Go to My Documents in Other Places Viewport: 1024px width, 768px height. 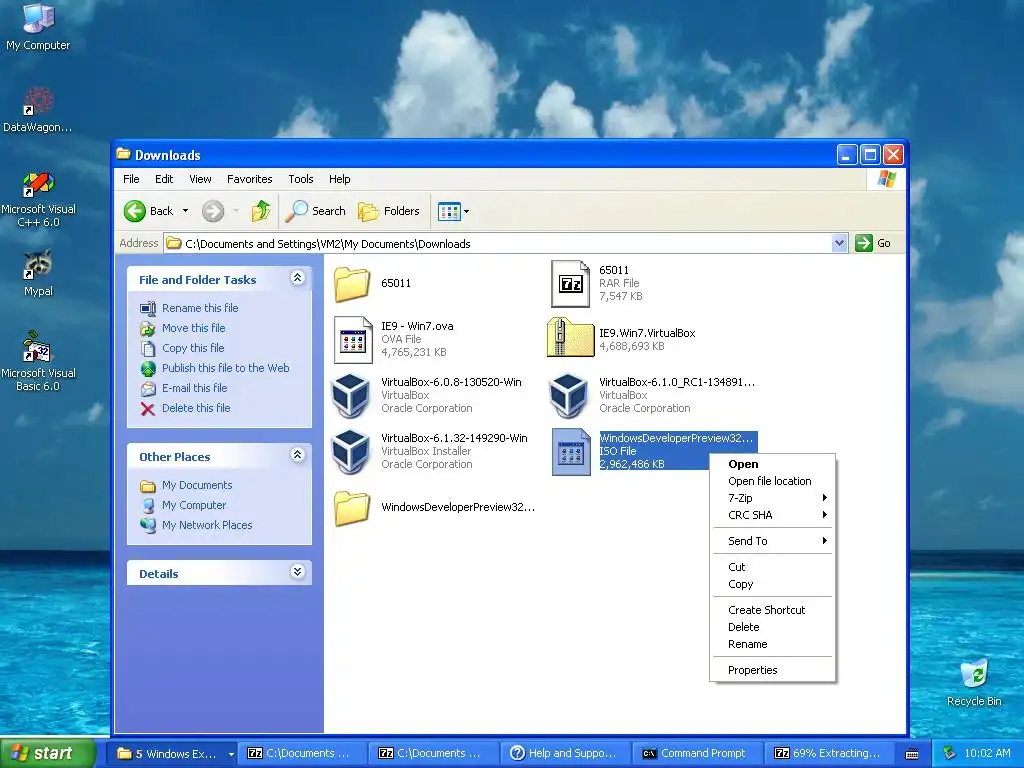pos(197,485)
